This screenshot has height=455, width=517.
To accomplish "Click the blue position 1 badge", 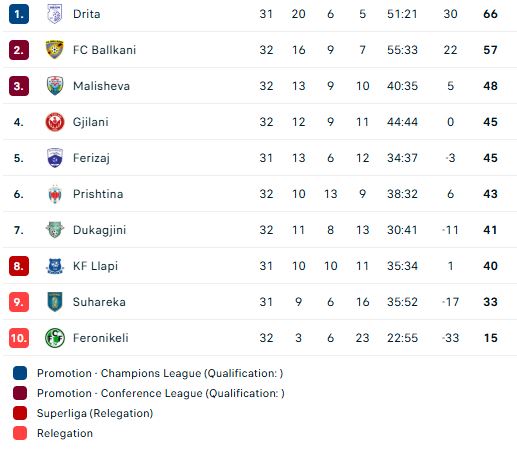I will (x=19, y=14).
